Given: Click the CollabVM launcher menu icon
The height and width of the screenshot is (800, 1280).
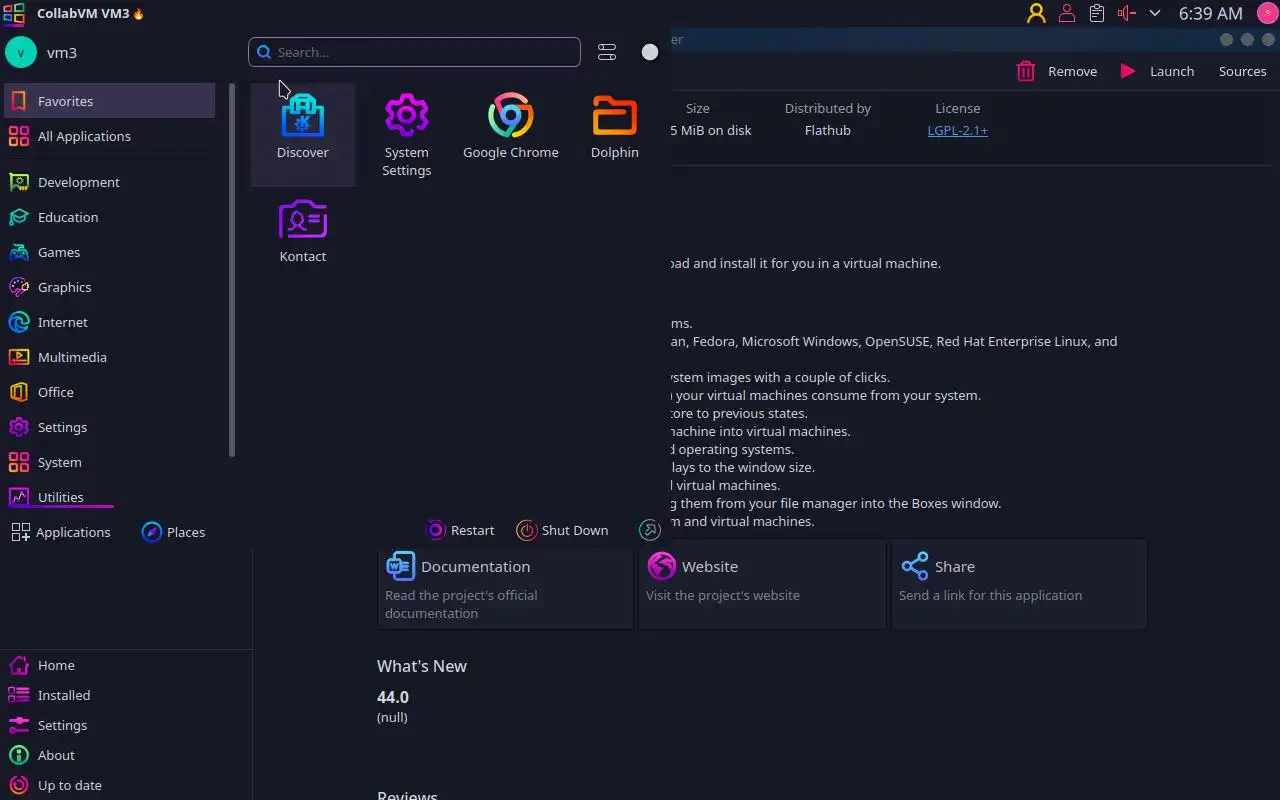Looking at the screenshot, I should [x=14, y=13].
